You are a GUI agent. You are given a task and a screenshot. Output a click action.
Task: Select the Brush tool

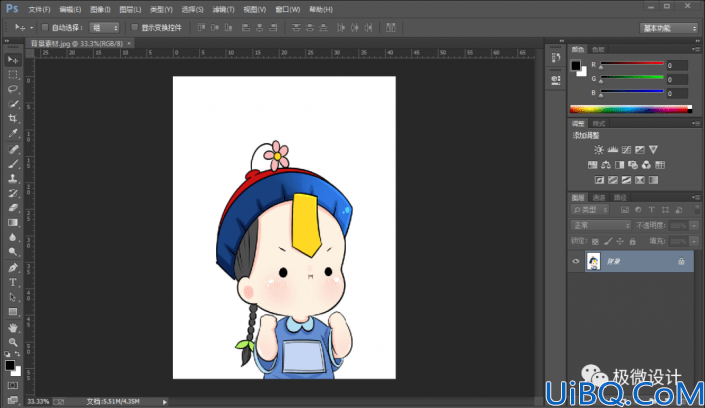[13, 164]
